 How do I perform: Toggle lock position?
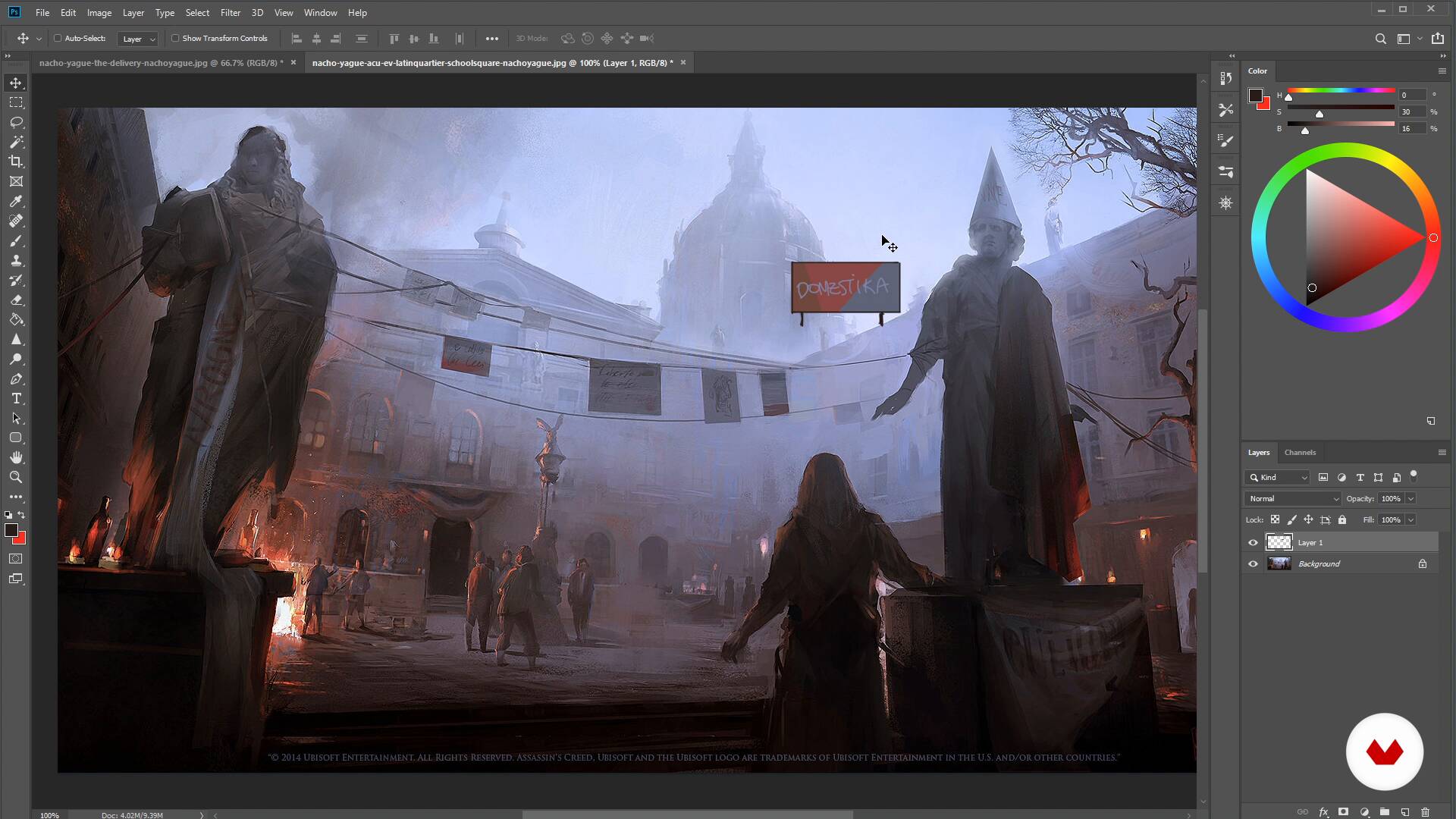1308,519
